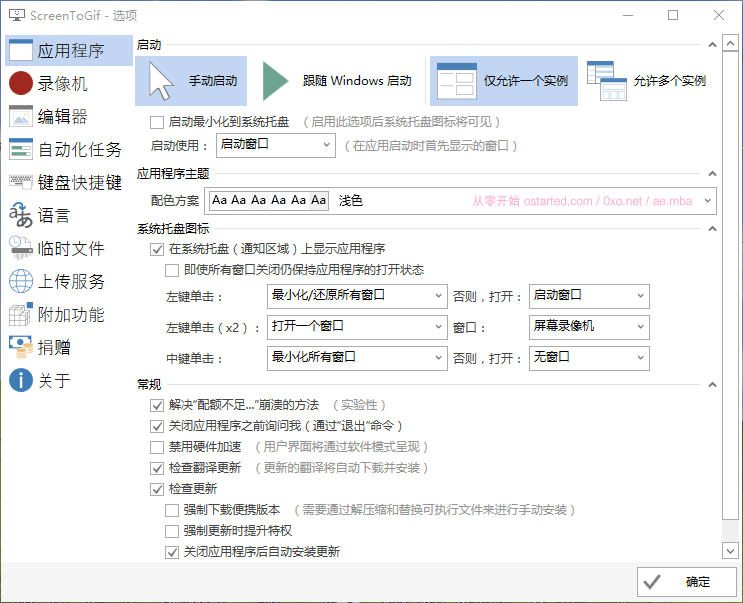Open the 键盘快捷键 keyboard icon

tap(21, 181)
